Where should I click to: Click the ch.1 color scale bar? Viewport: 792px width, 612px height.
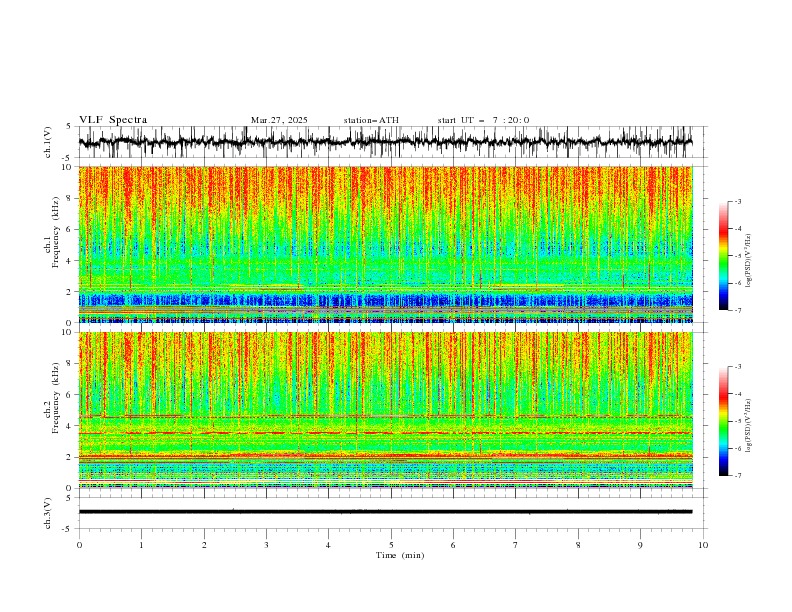click(x=723, y=256)
